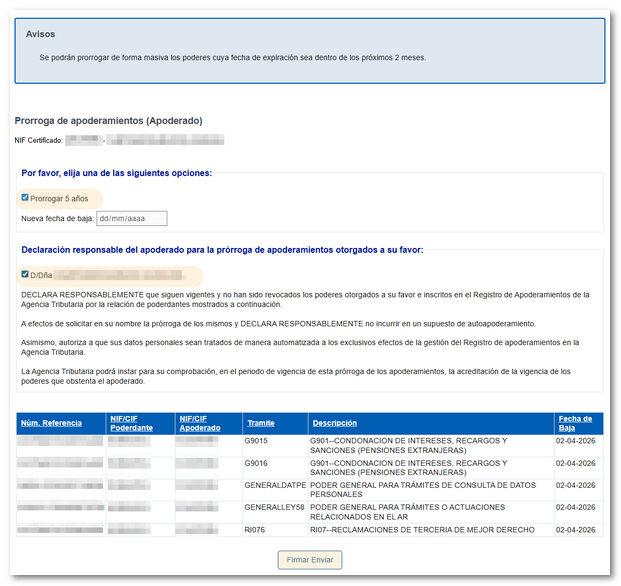This screenshot has height=586, width=621.
Task: Click the Nueva fecha de baja date field
Action: click(130, 218)
